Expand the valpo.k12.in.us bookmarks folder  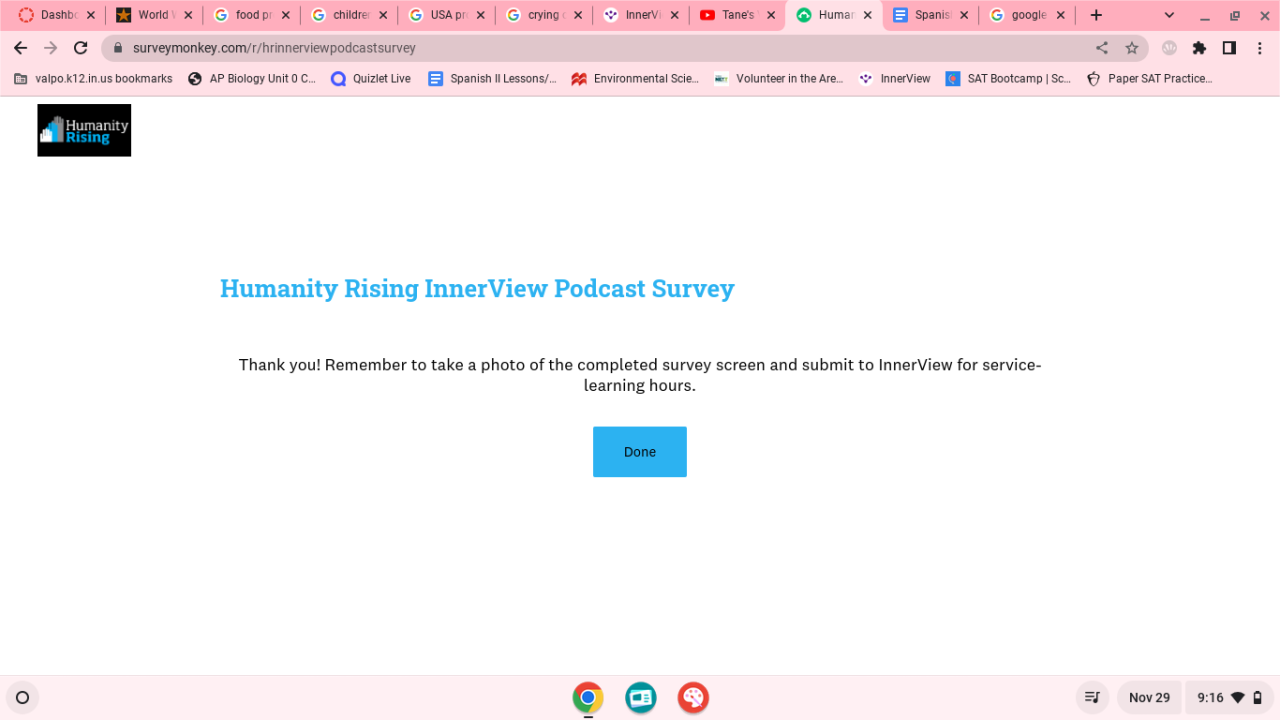click(92, 79)
